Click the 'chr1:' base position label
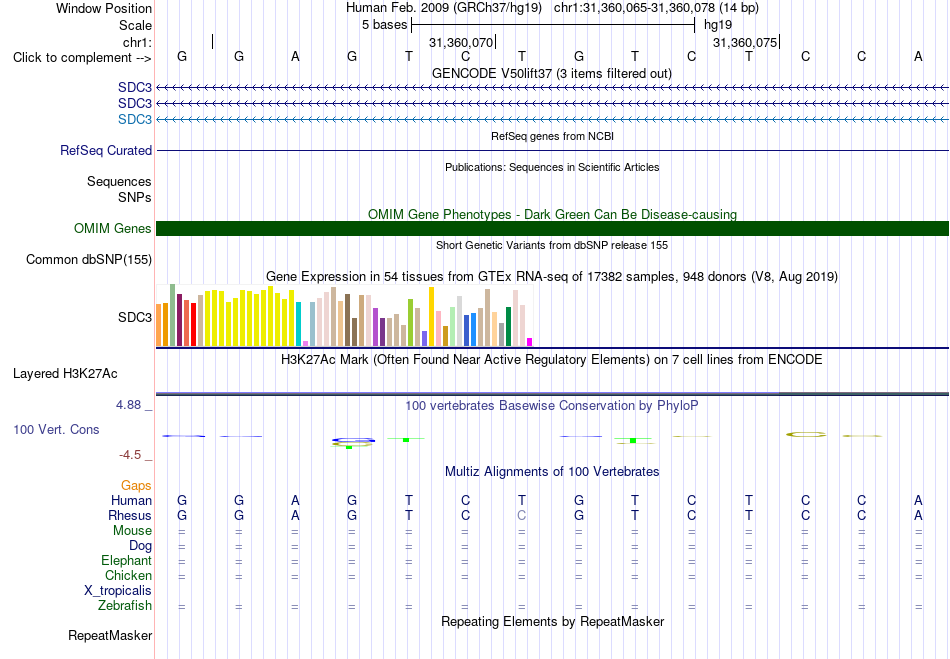The width and height of the screenshot is (950, 659). click(x=137, y=42)
